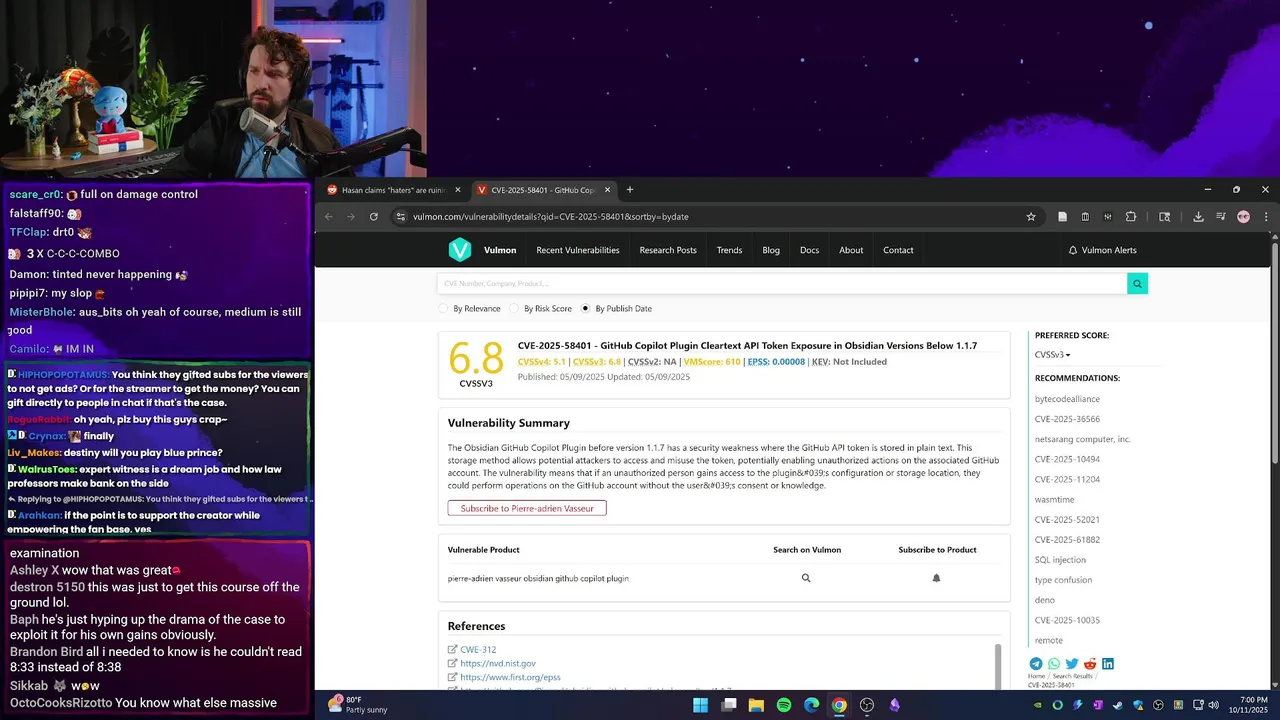This screenshot has width=1280, height=720.
Task: Click the Vulmon logo icon
Action: tap(459, 250)
